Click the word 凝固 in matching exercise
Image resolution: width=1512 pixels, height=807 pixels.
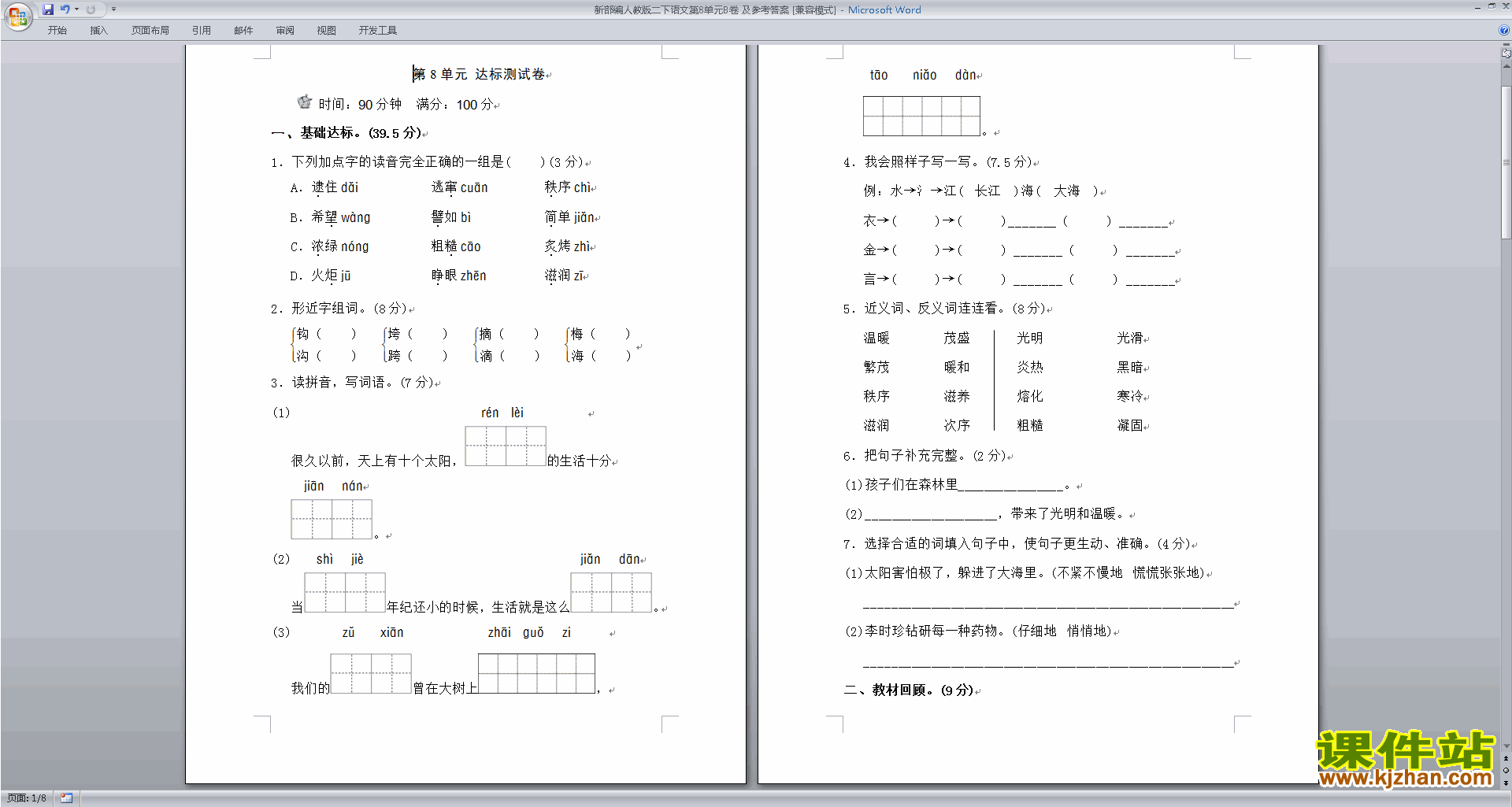pyautogui.click(x=1130, y=426)
